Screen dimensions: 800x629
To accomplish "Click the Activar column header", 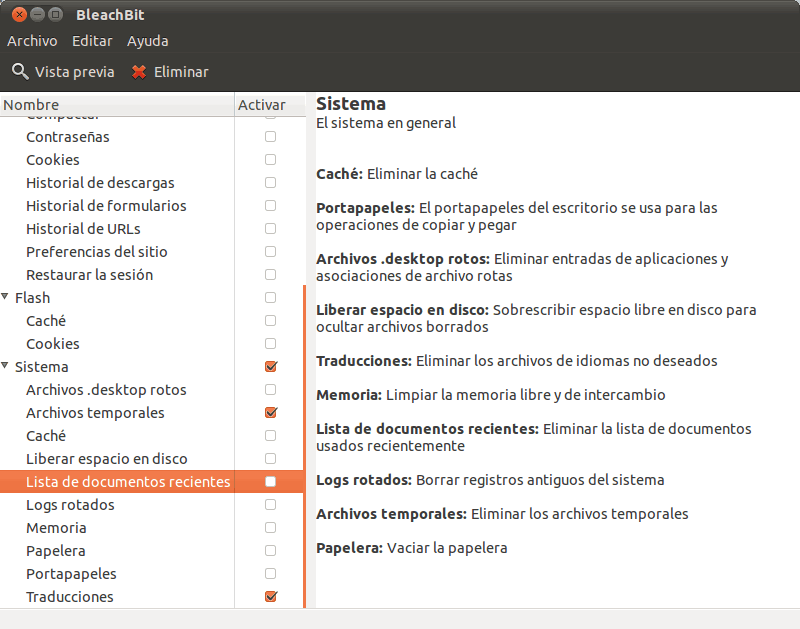I will [x=262, y=105].
